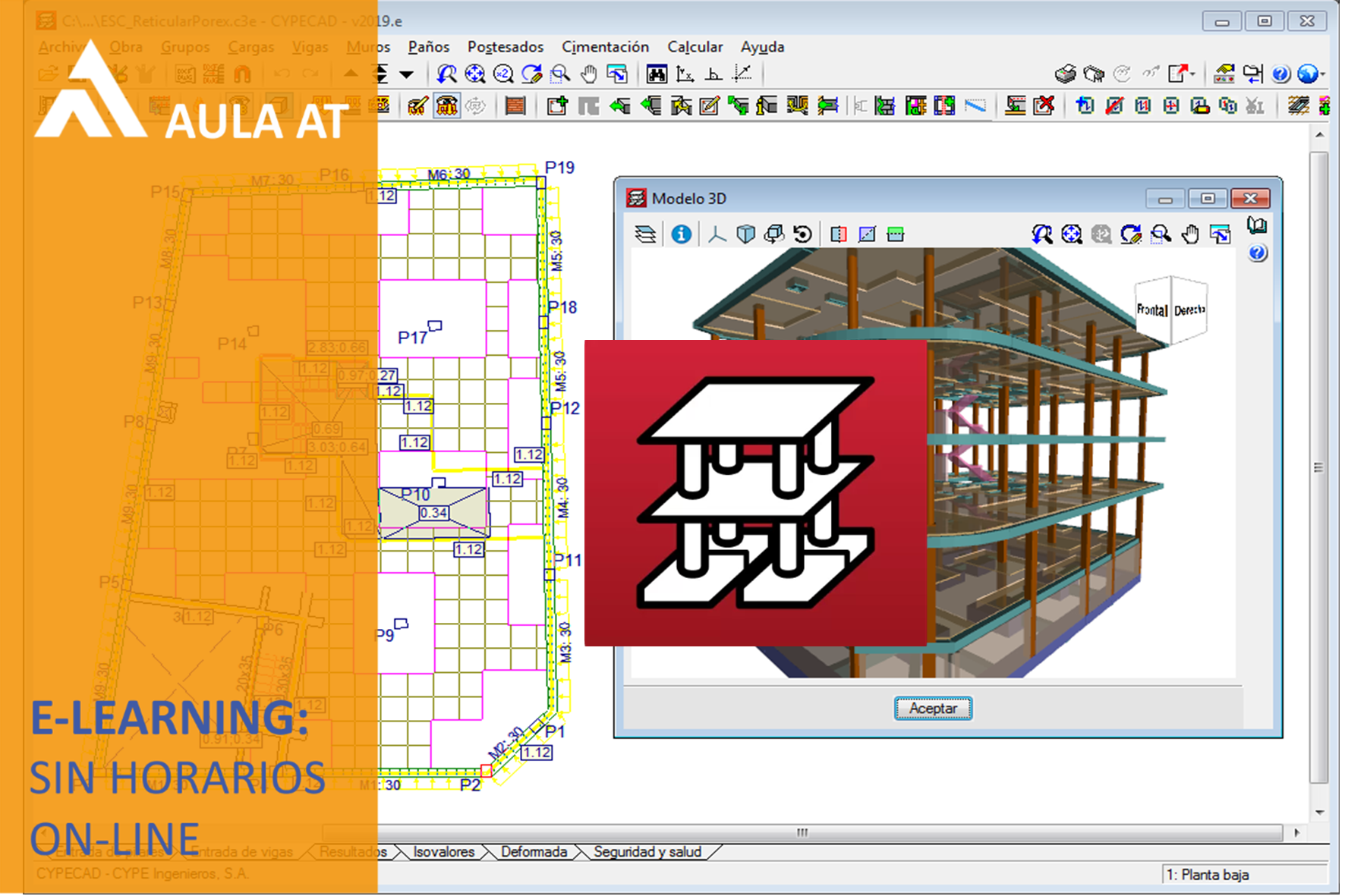Open the layers icon in Modelo 3D
1345x896 pixels.
click(x=645, y=234)
